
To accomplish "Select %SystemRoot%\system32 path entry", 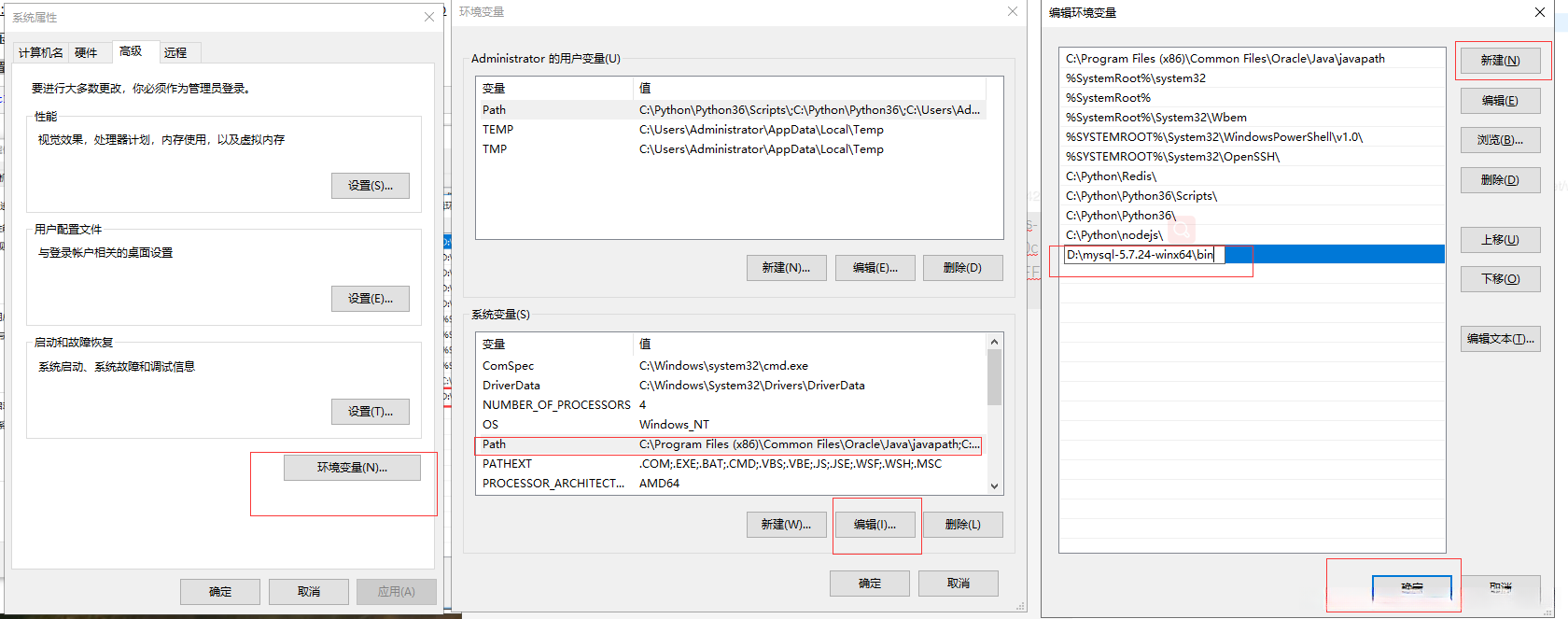I will [1253, 78].
